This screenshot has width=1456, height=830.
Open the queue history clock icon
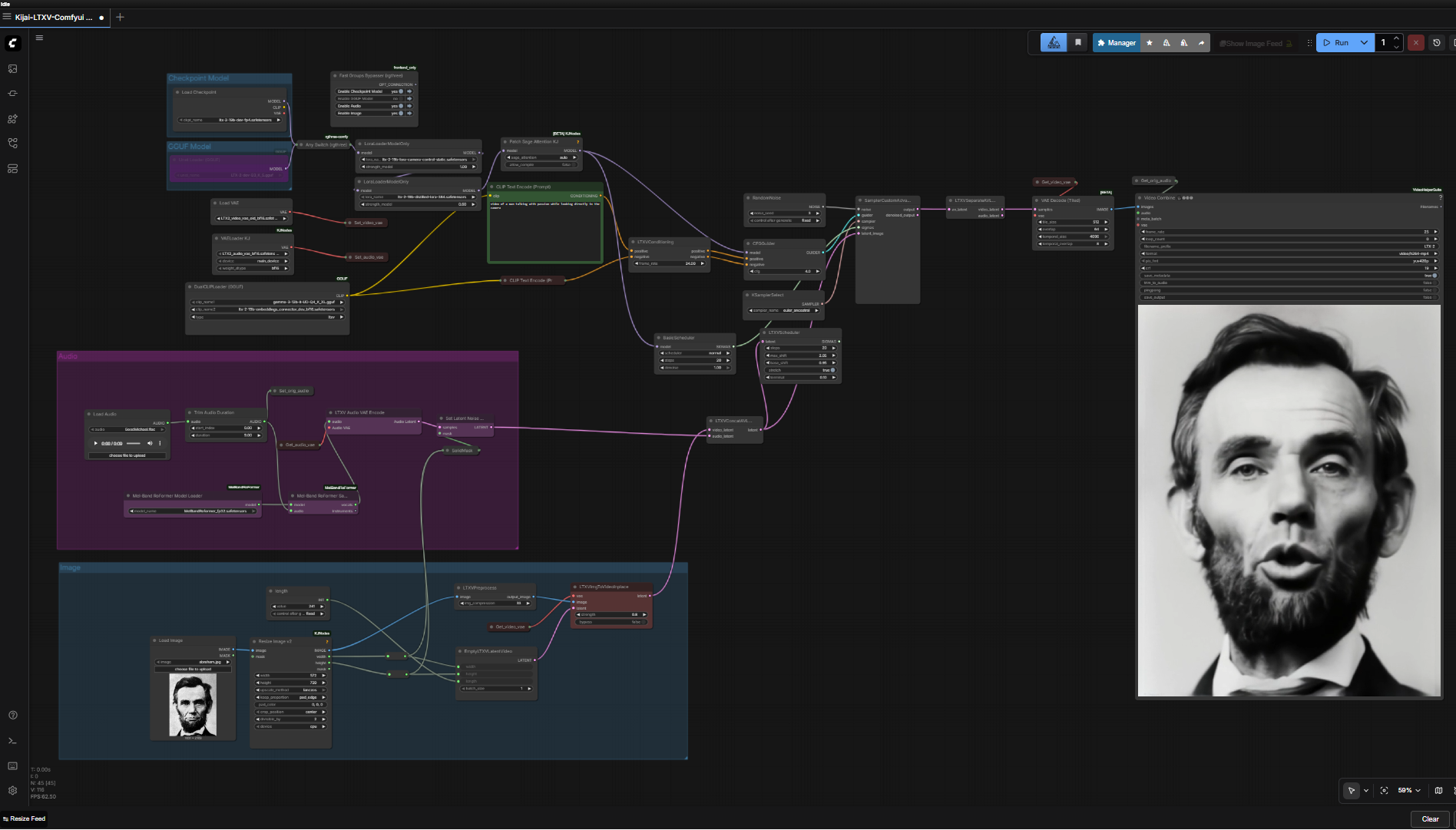coord(1437,43)
